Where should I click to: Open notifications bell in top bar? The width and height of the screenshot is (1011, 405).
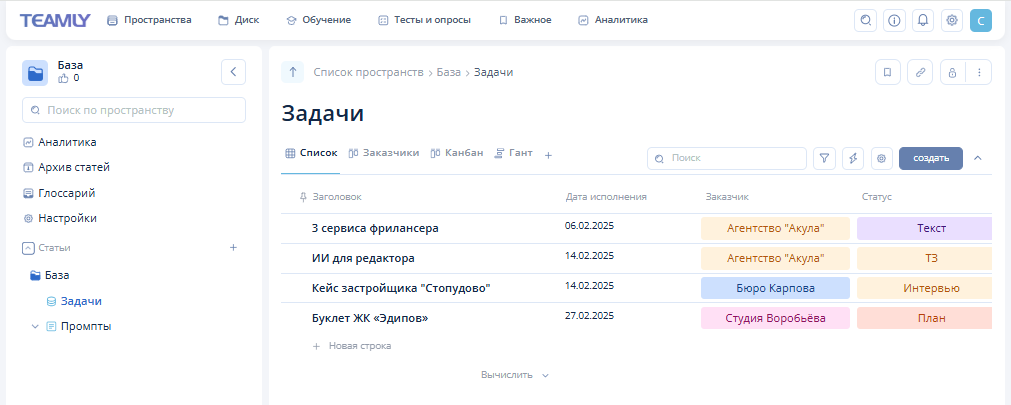point(923,20)
